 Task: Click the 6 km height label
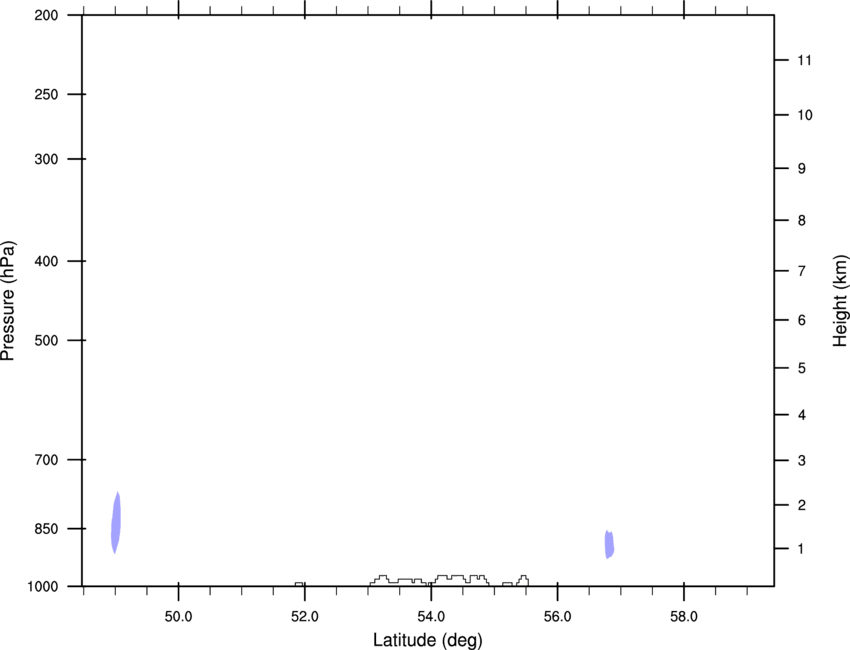[802, 320]
